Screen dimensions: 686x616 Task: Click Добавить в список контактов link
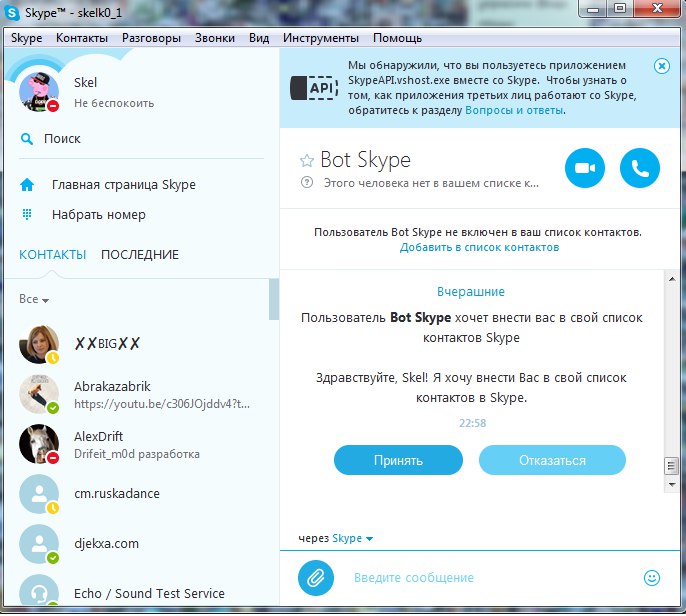pyautogui.click(x=480, y=248)
